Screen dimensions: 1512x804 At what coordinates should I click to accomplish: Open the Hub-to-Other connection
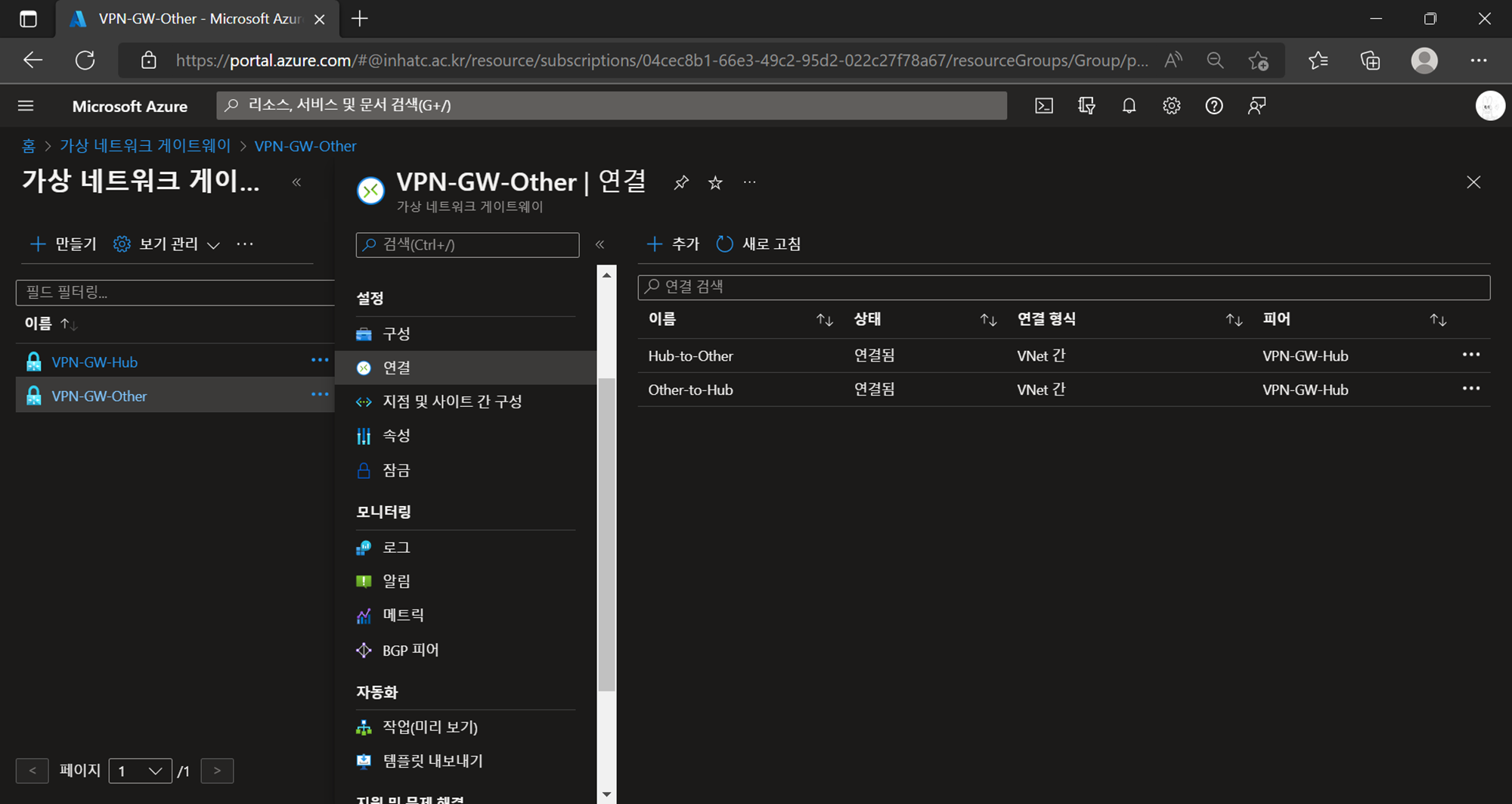coord(690,355)
